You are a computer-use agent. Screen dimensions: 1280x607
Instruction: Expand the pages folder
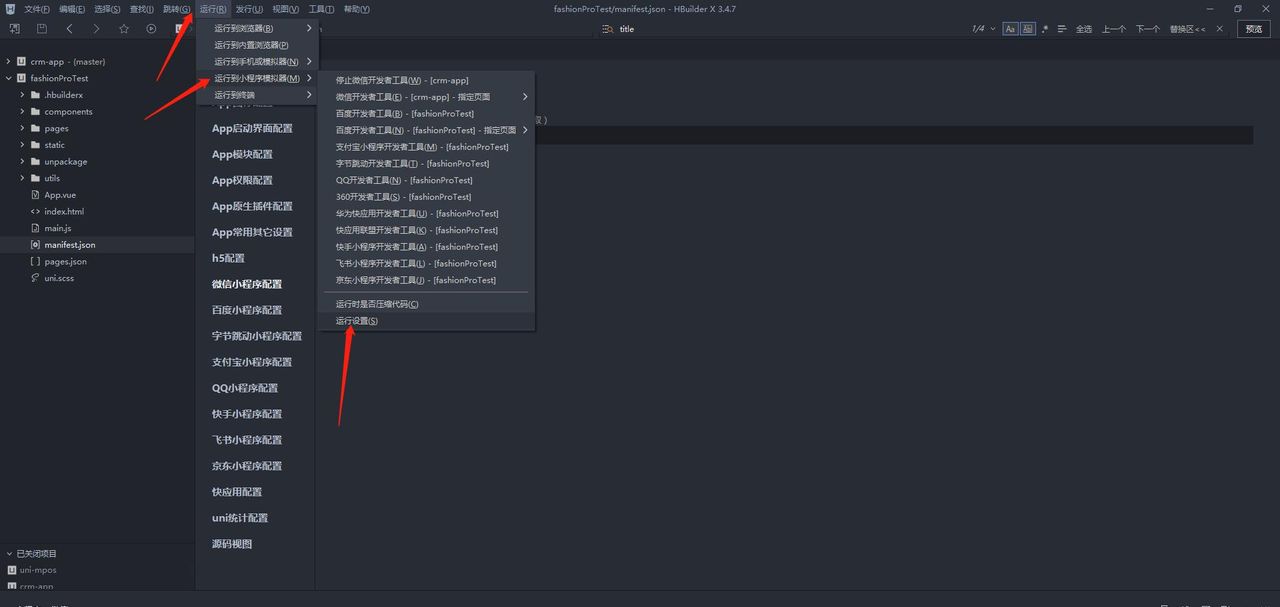click(x=22, y=128)
